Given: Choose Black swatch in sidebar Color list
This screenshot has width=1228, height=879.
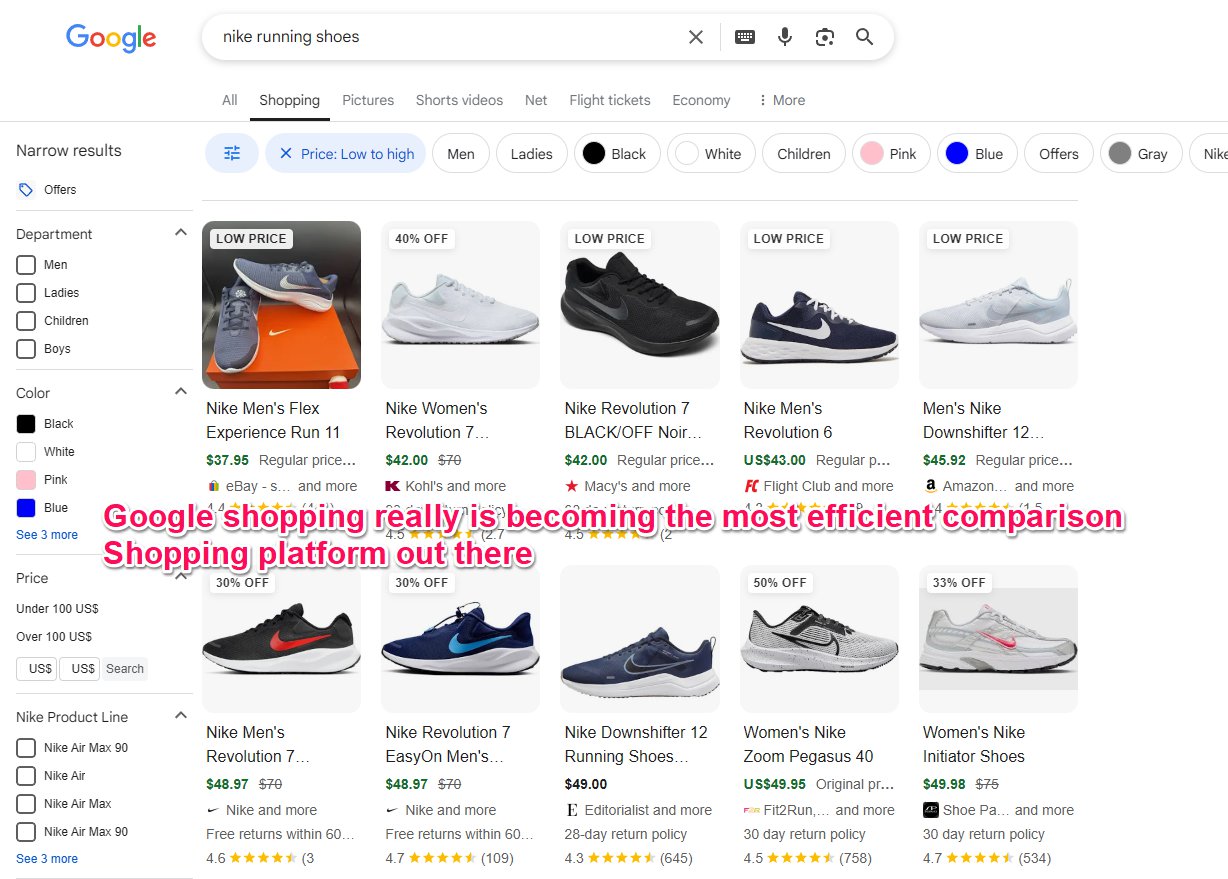Looking at the screenshot, I should point(26,424).
